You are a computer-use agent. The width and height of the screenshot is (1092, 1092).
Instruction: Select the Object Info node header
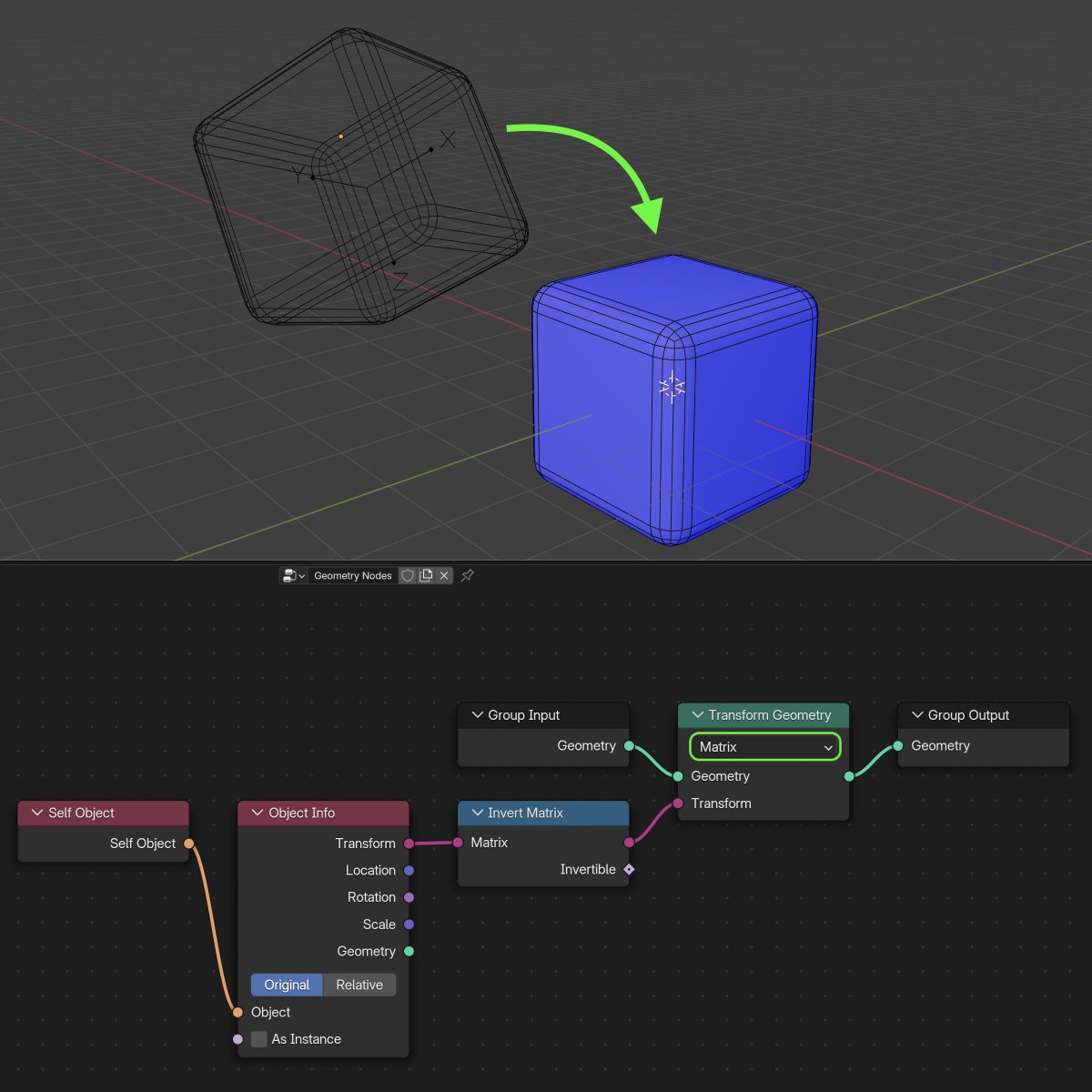pyautogui.click(x=324, y=813)
